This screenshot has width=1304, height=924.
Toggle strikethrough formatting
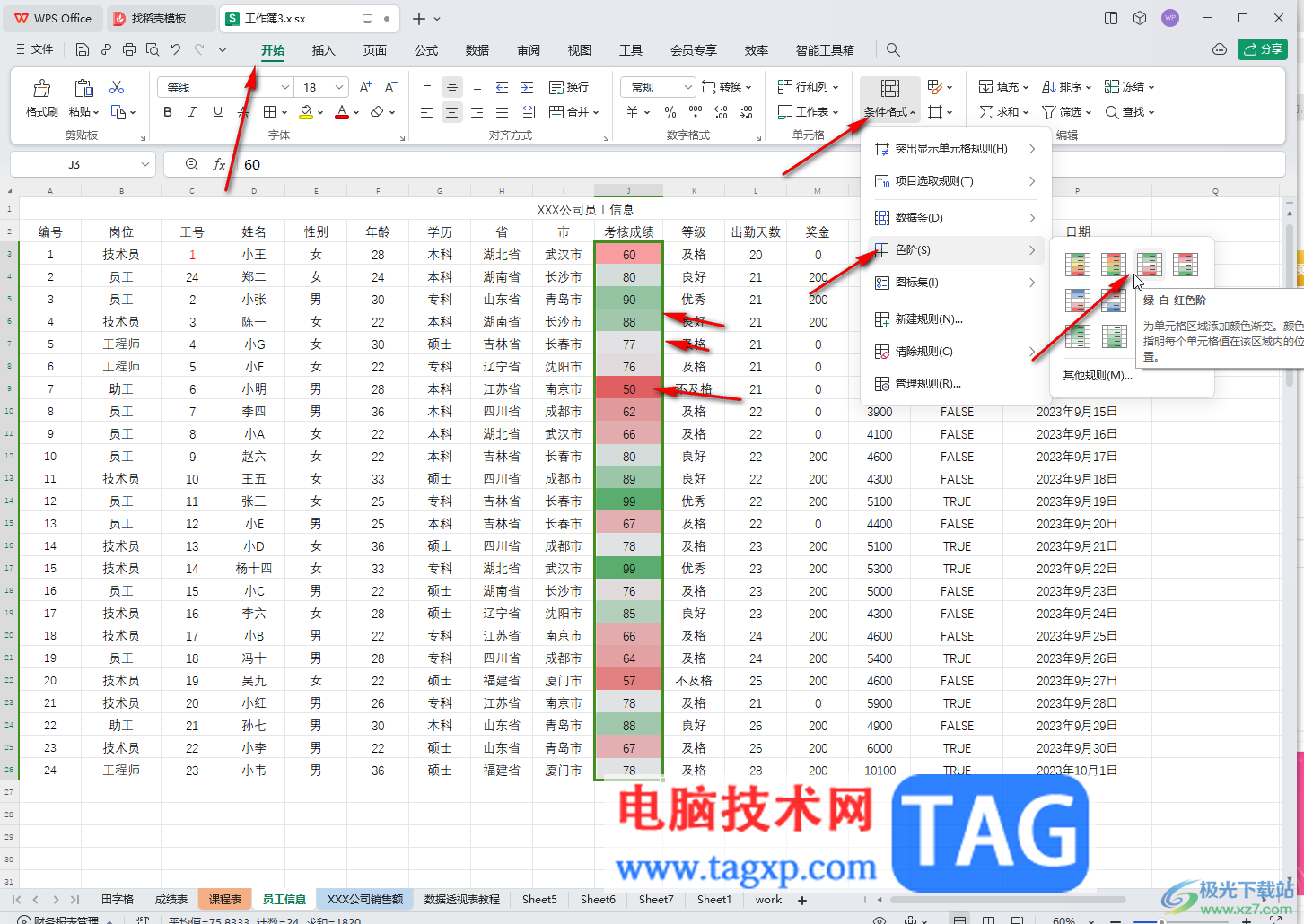tap(242, 112)
